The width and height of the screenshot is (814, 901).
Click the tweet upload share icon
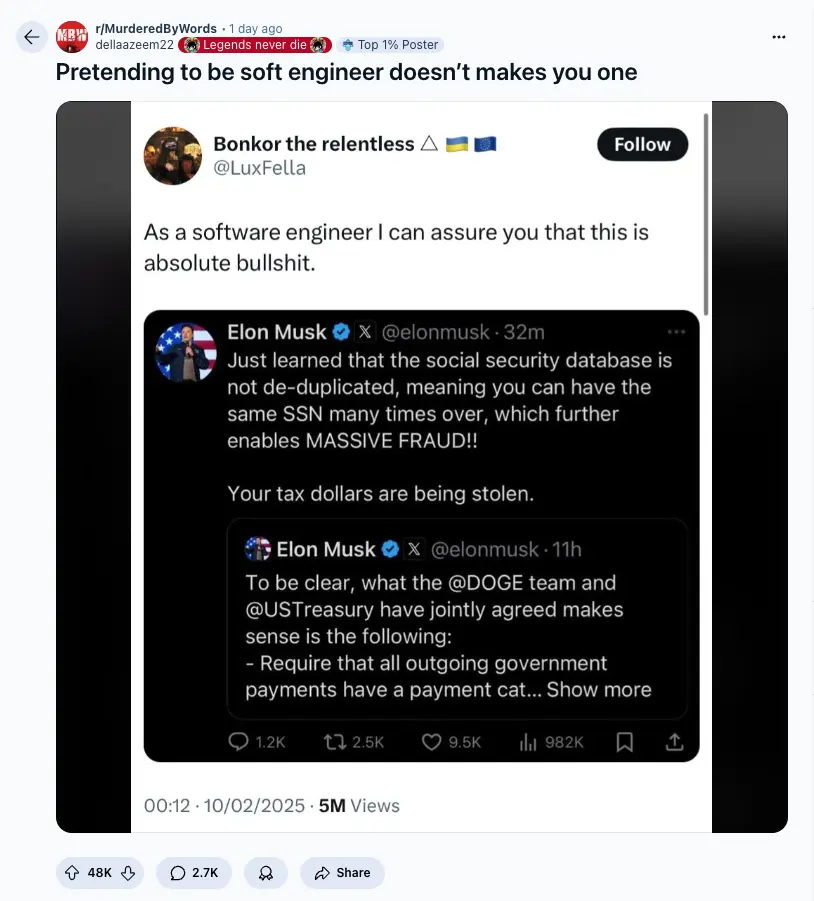(674, 742)
